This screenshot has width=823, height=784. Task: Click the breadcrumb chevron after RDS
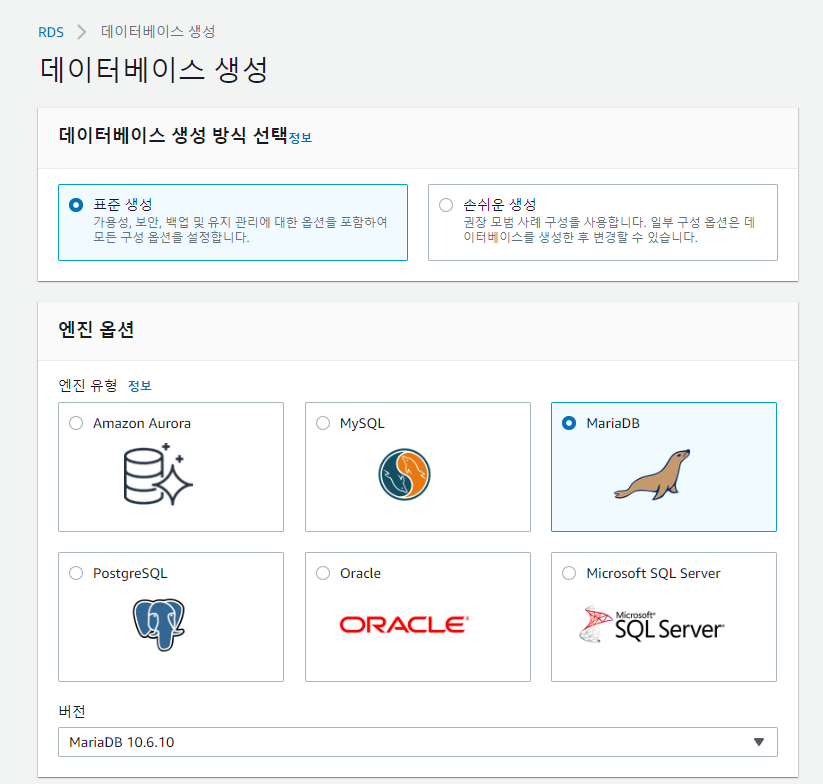click(x=81, y=32)
